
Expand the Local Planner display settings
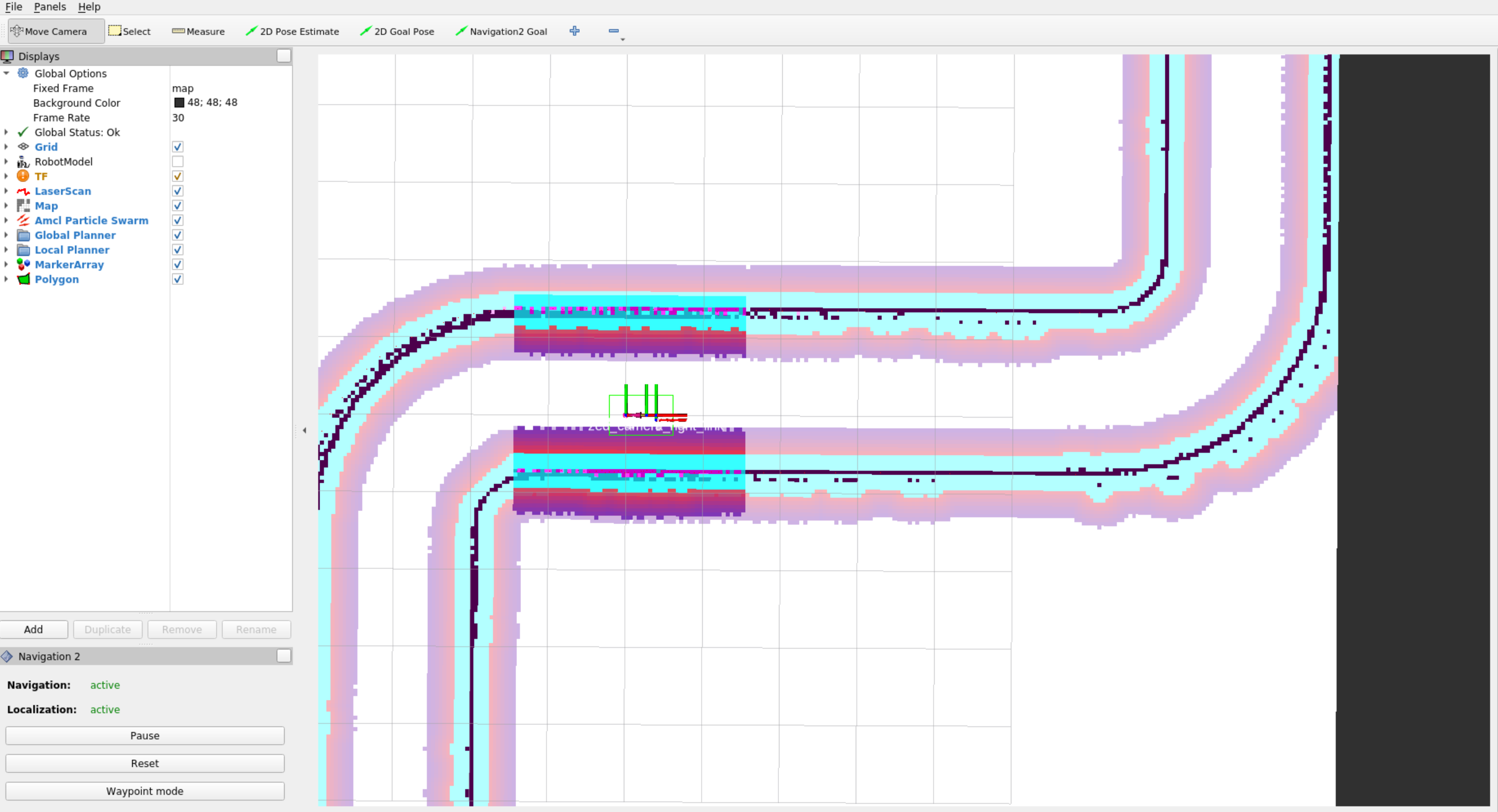tap(6, 250)
